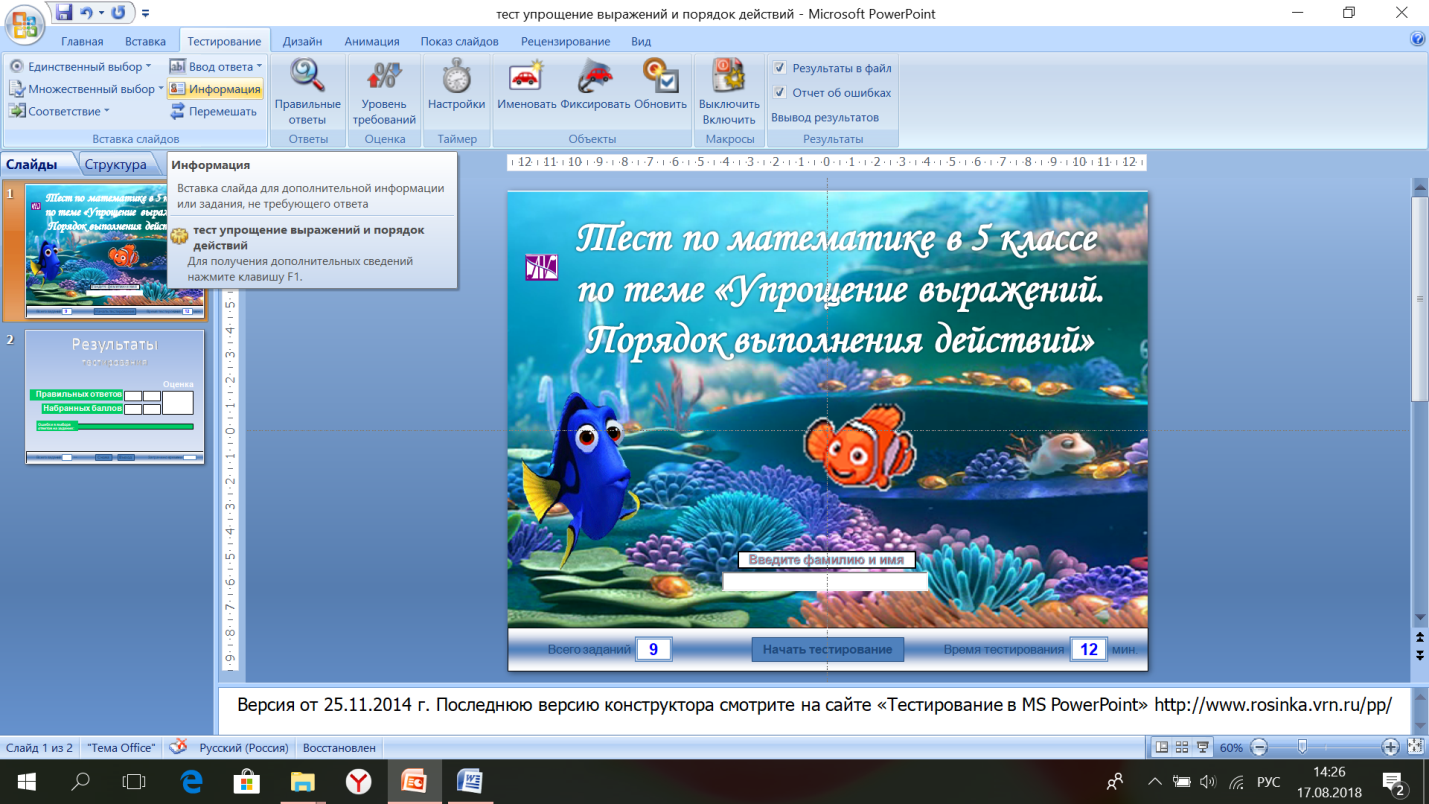Click the Тема Office status bar entry

point(121,747)
